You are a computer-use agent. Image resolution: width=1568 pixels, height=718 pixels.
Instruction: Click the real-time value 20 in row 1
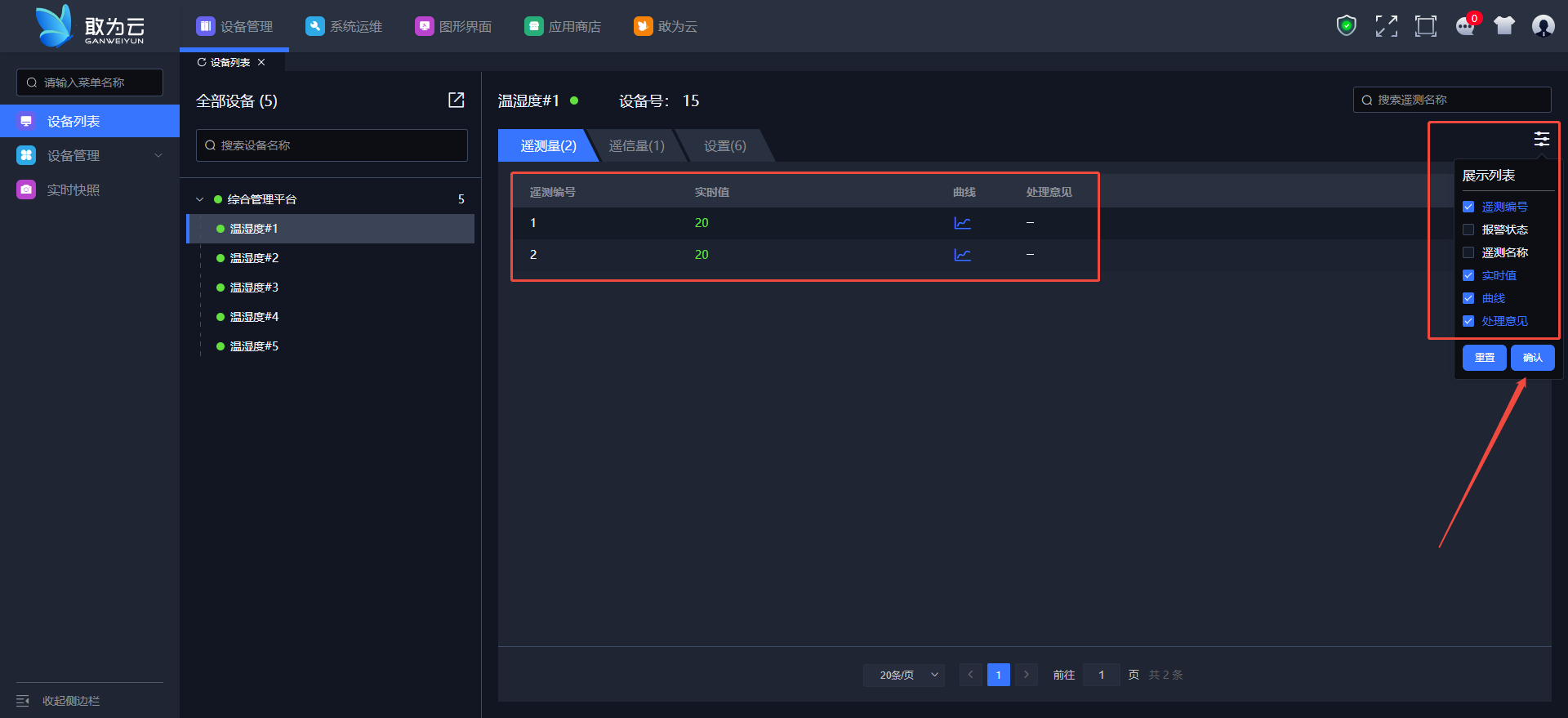(x=702, y=223)
